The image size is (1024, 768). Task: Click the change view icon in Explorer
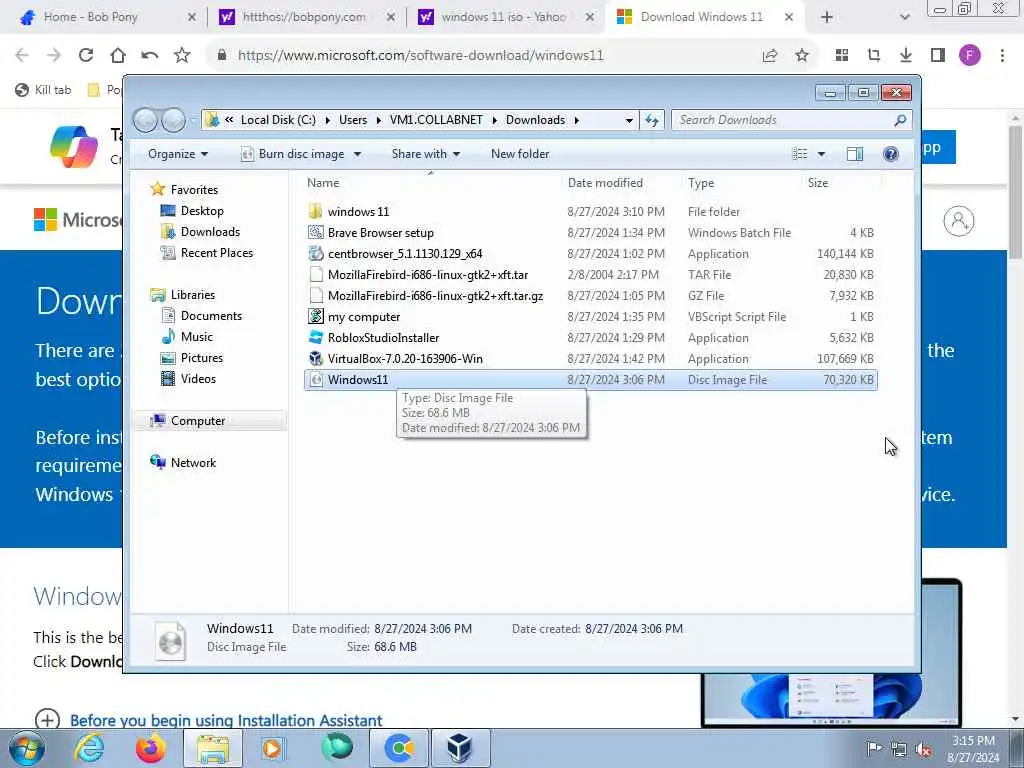tap(800, 154)
